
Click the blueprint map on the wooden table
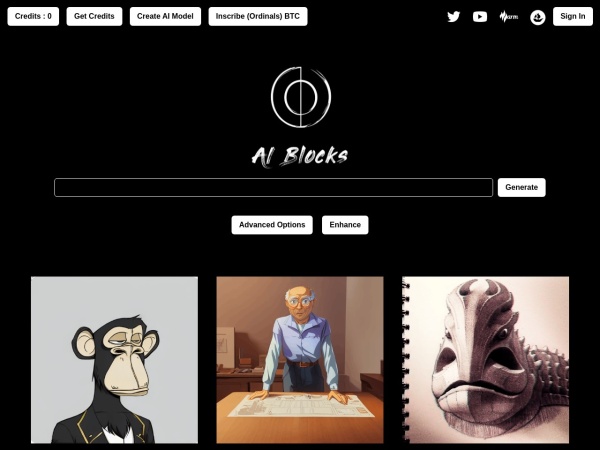(x=301, y=406)
